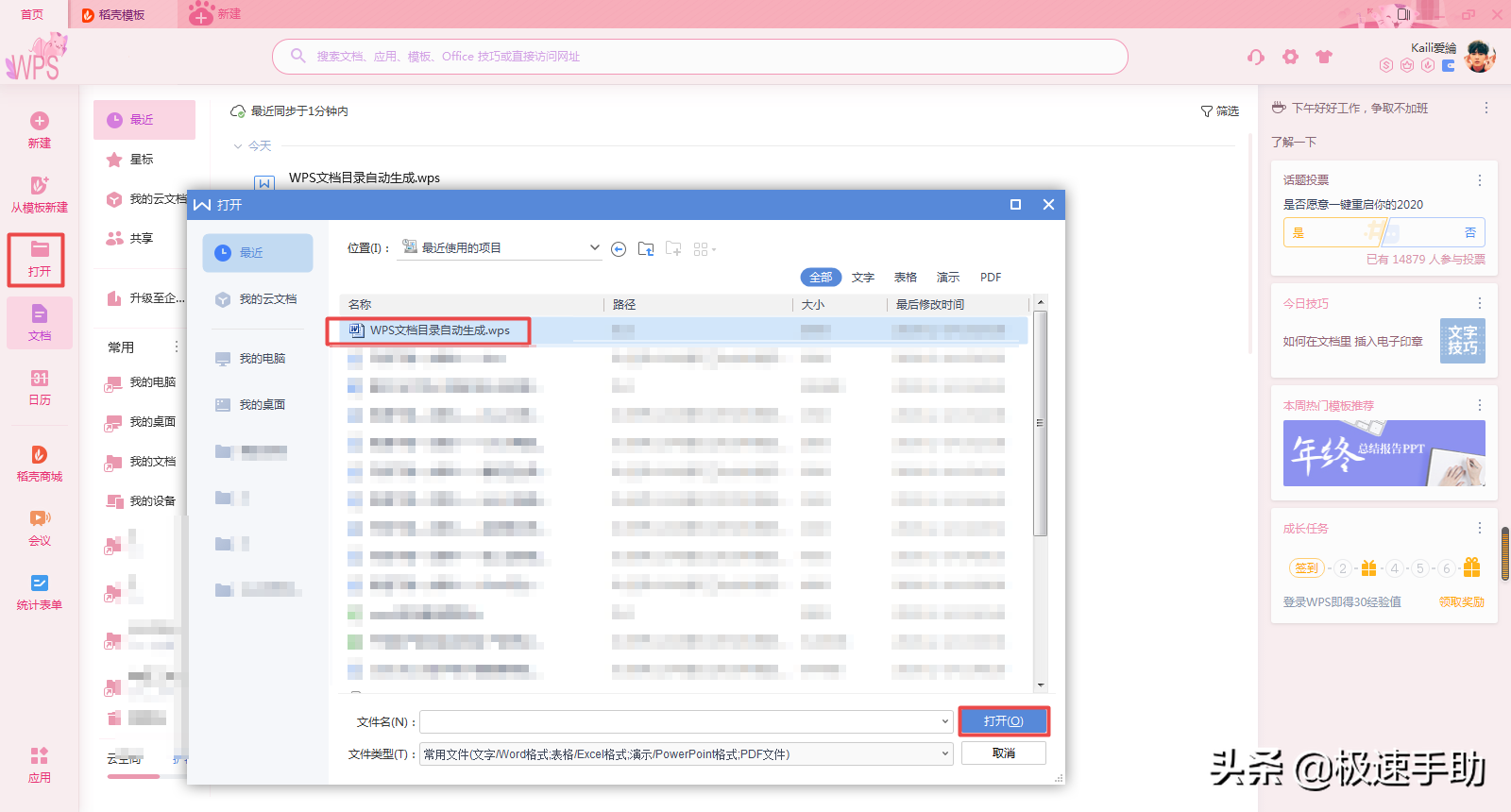Click the 取消 button
Viewport: 1511px width, 812px height.
[x=1003, y=753]
